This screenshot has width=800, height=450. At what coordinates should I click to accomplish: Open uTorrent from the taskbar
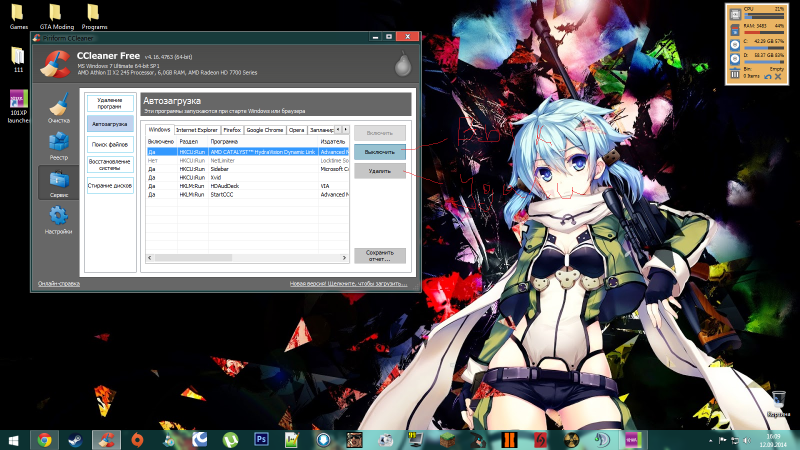coord(231,440)
